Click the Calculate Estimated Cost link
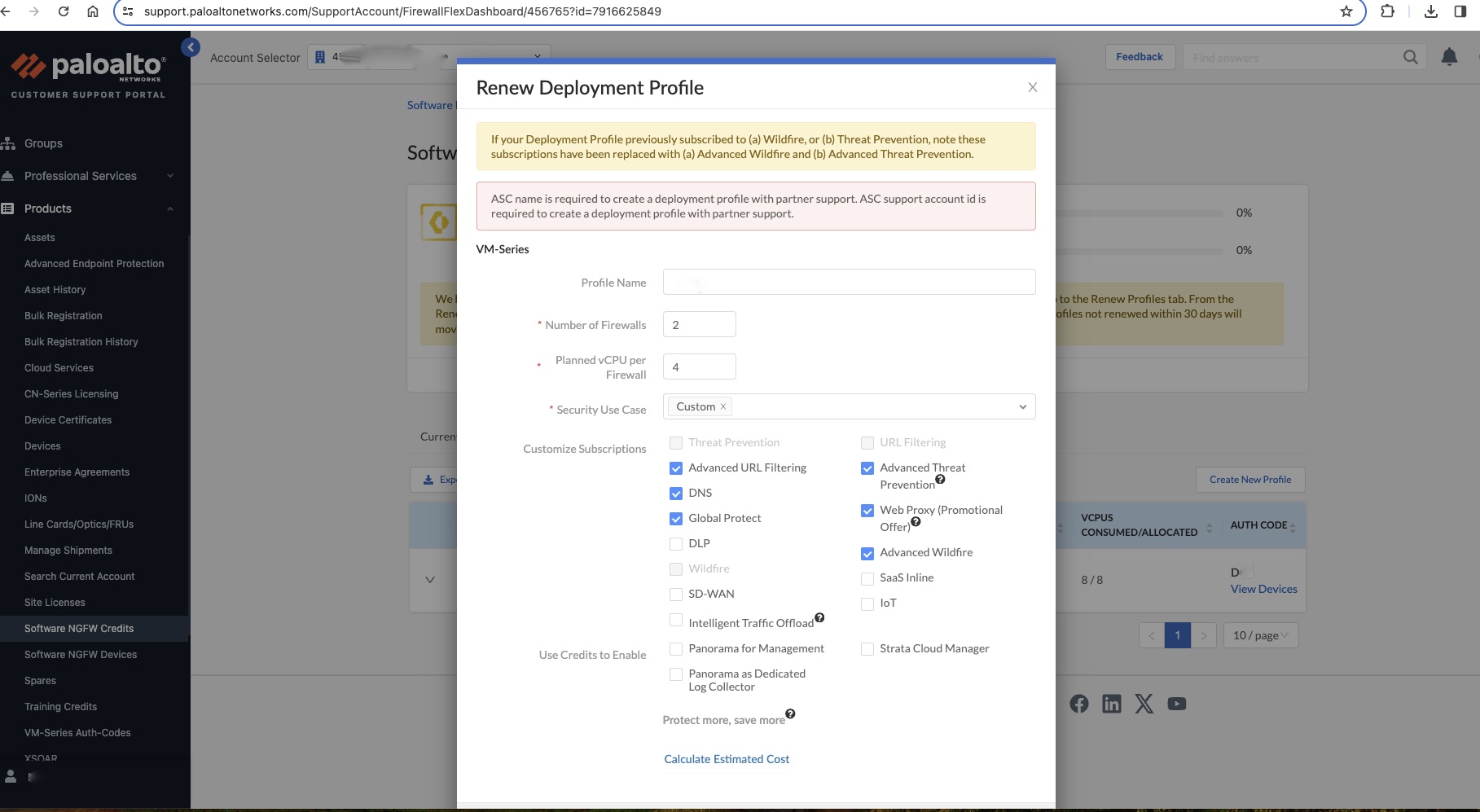1480x812 pixels. pyautogui.click(x=727, y=759)
